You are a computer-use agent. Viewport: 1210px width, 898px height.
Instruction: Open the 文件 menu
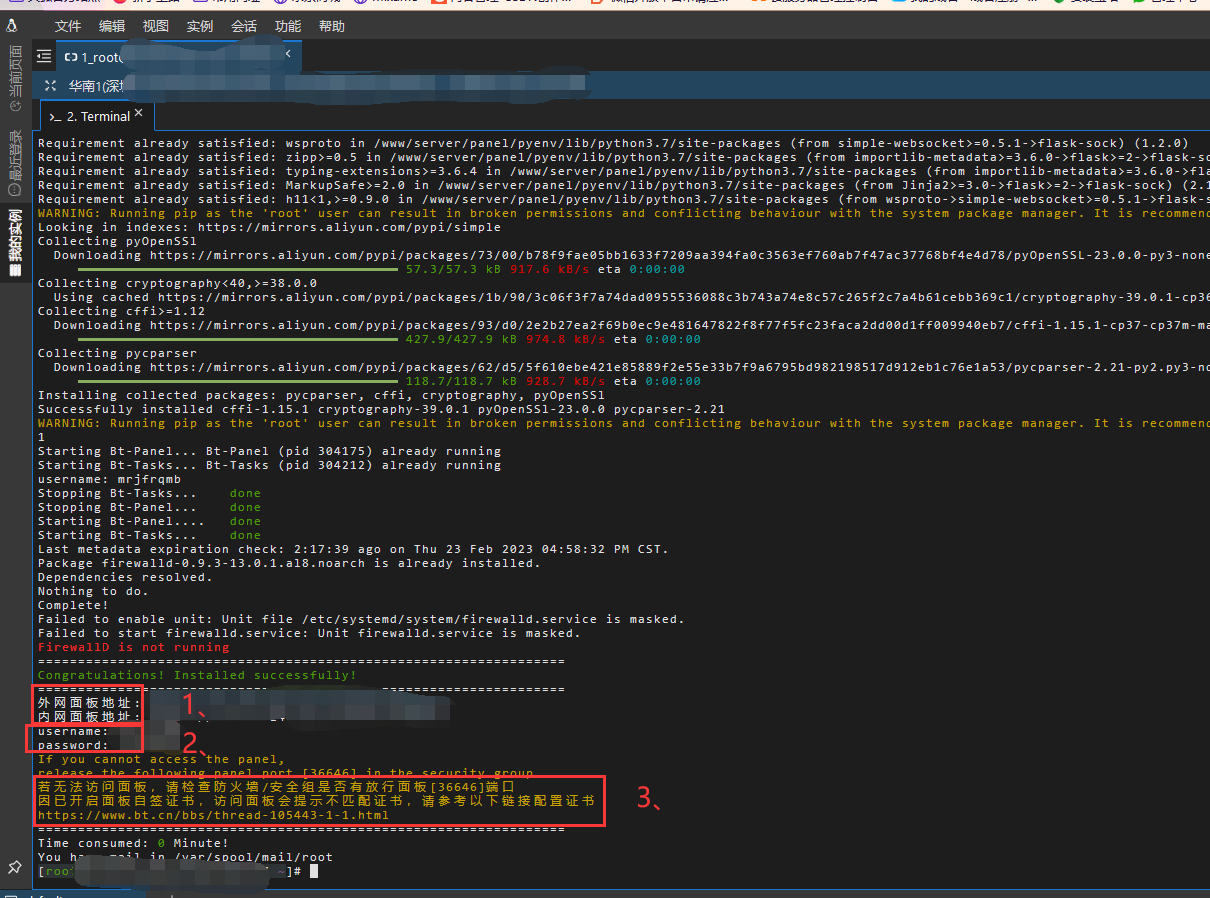tap(68, 26)
